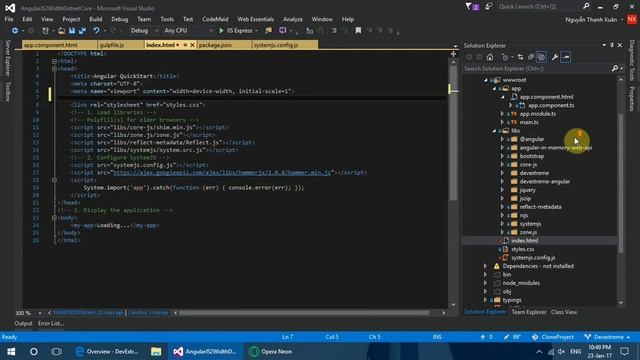Open the Tools menu

(x=167, y=19)
